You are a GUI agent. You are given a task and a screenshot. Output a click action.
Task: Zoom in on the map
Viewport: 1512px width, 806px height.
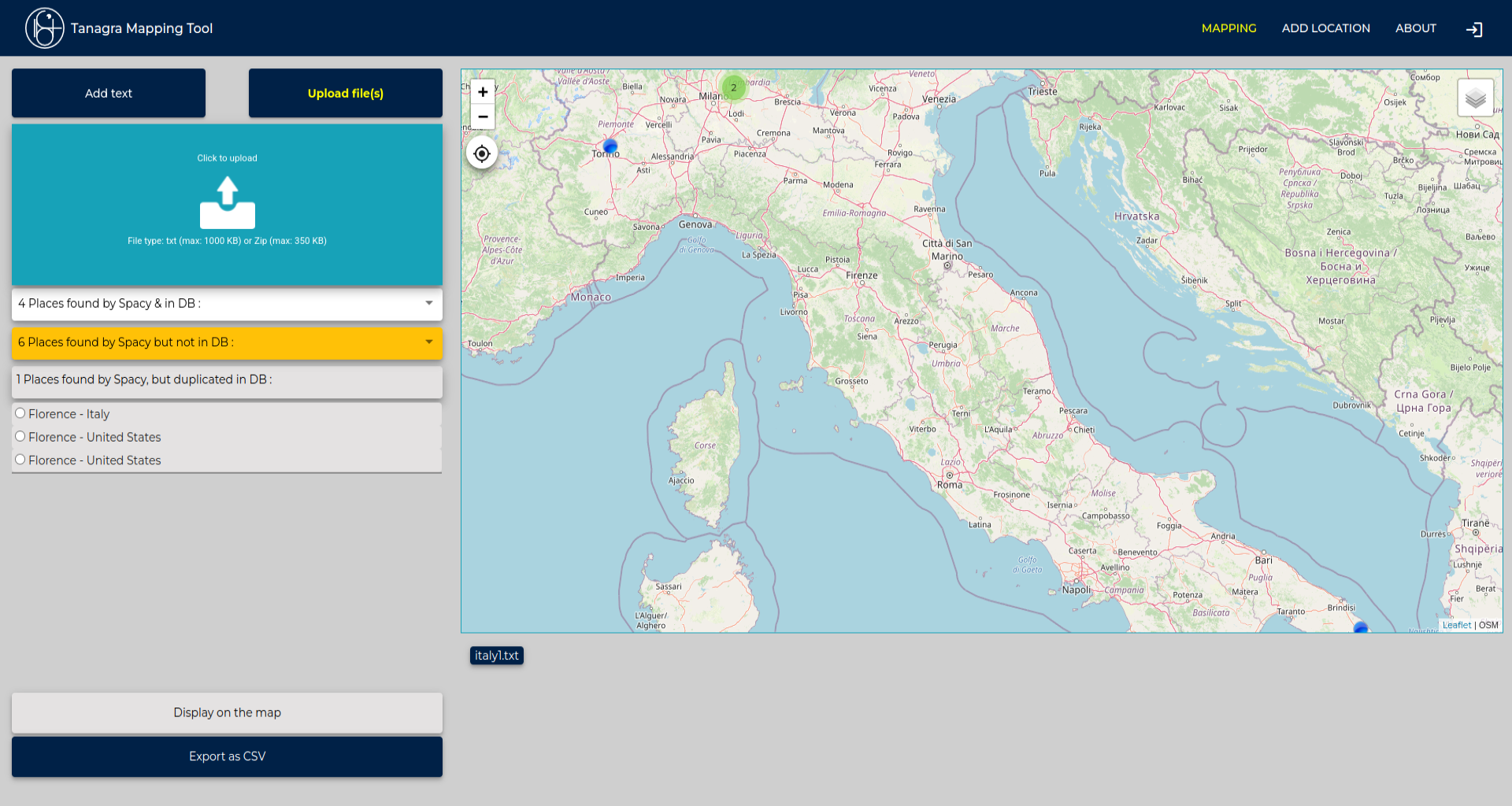coord(483,92)
